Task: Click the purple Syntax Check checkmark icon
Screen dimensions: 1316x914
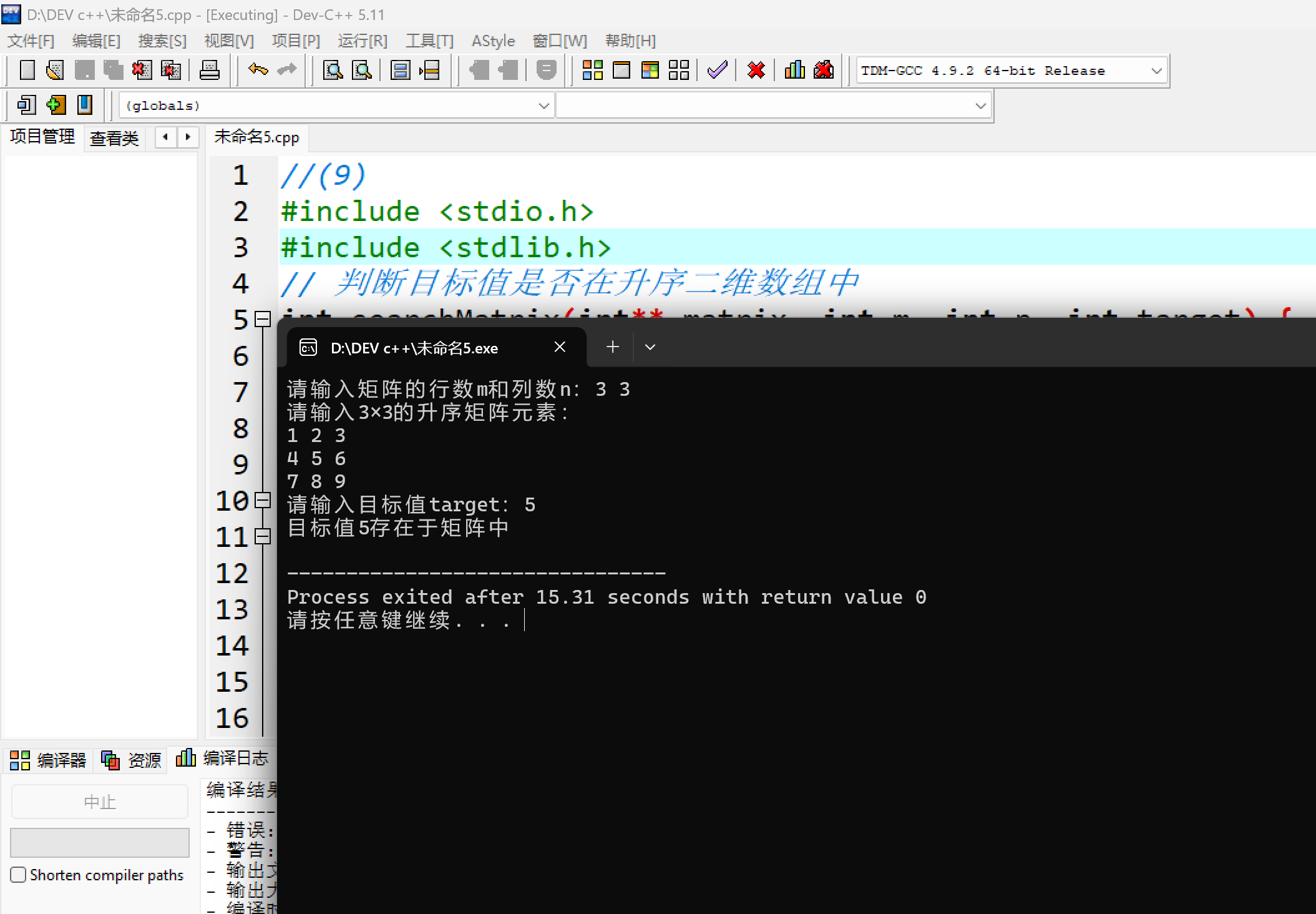Action: click(717, 70)
